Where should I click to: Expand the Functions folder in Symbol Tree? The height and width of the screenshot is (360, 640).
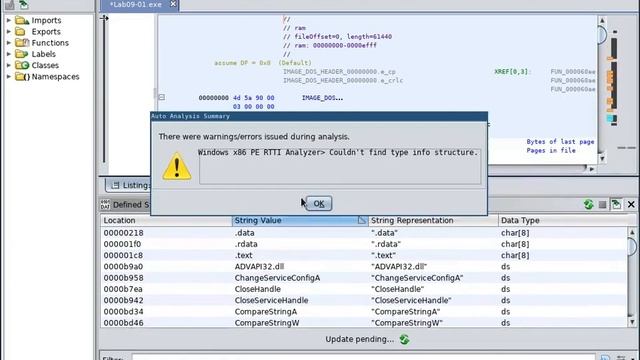pyautogui.click(x=9, y=42)
